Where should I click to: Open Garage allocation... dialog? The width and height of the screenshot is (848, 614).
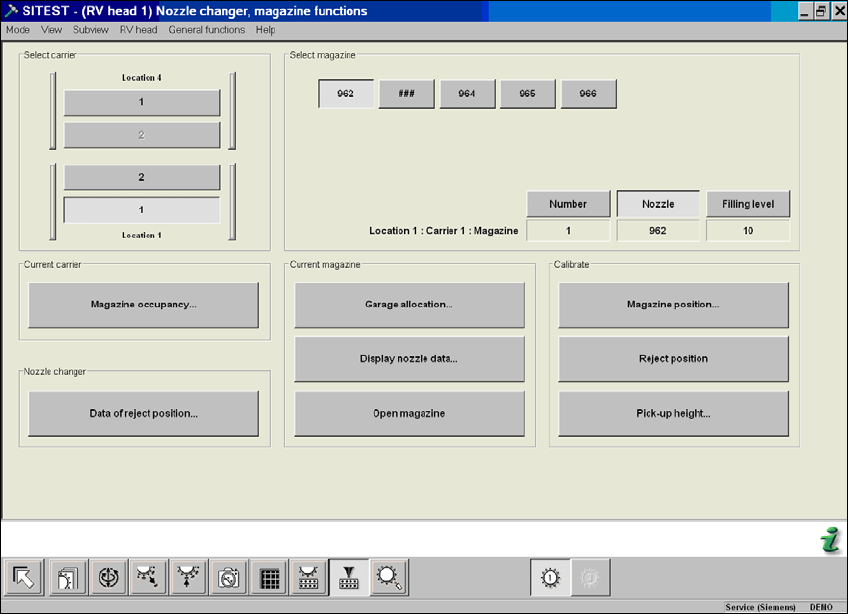click(409, 305)
